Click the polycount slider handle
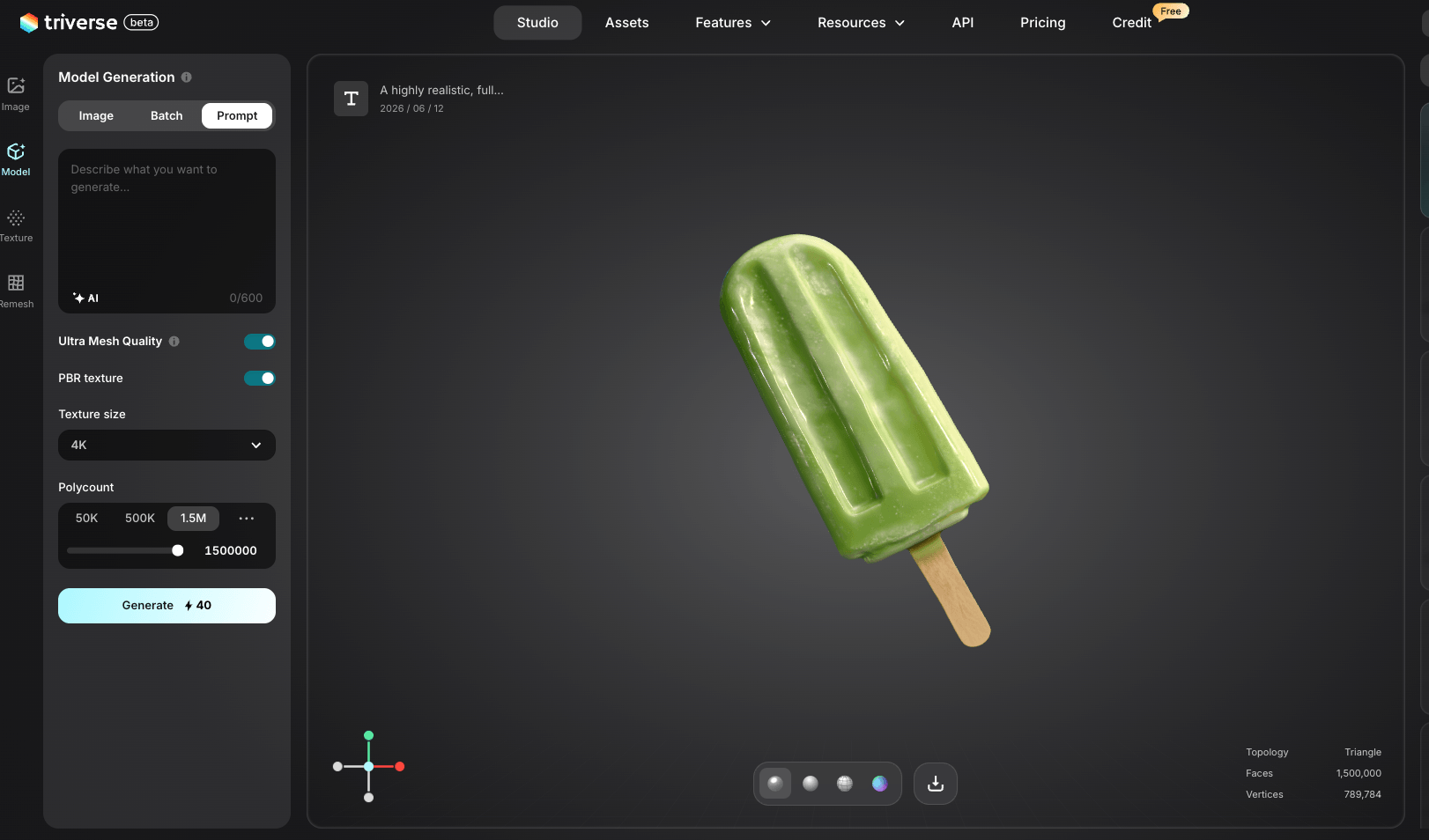This screenshot has height=840, width=1429. pos(178,551)
